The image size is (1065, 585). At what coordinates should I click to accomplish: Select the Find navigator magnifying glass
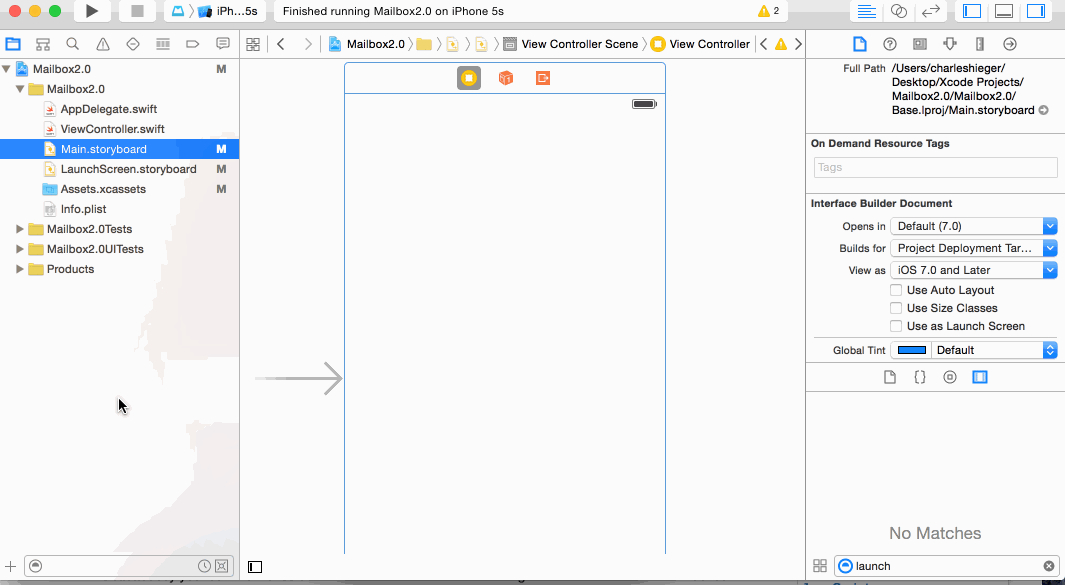pos(71,44)
